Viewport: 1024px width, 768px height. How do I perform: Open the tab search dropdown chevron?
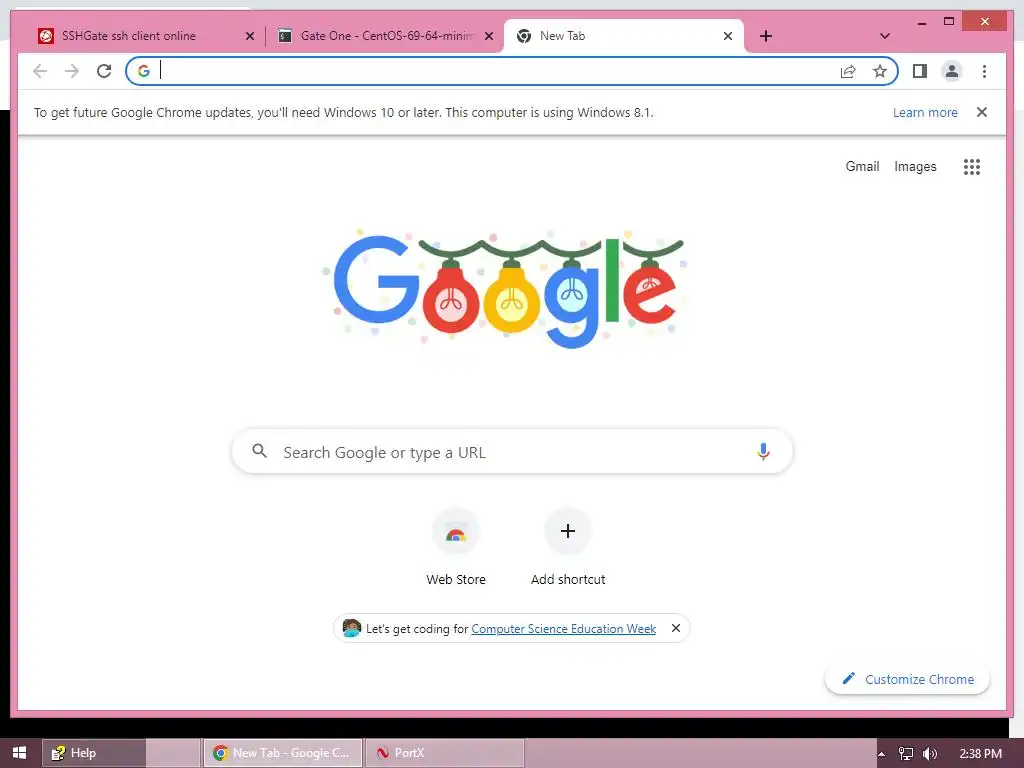(x=884, y=36)
